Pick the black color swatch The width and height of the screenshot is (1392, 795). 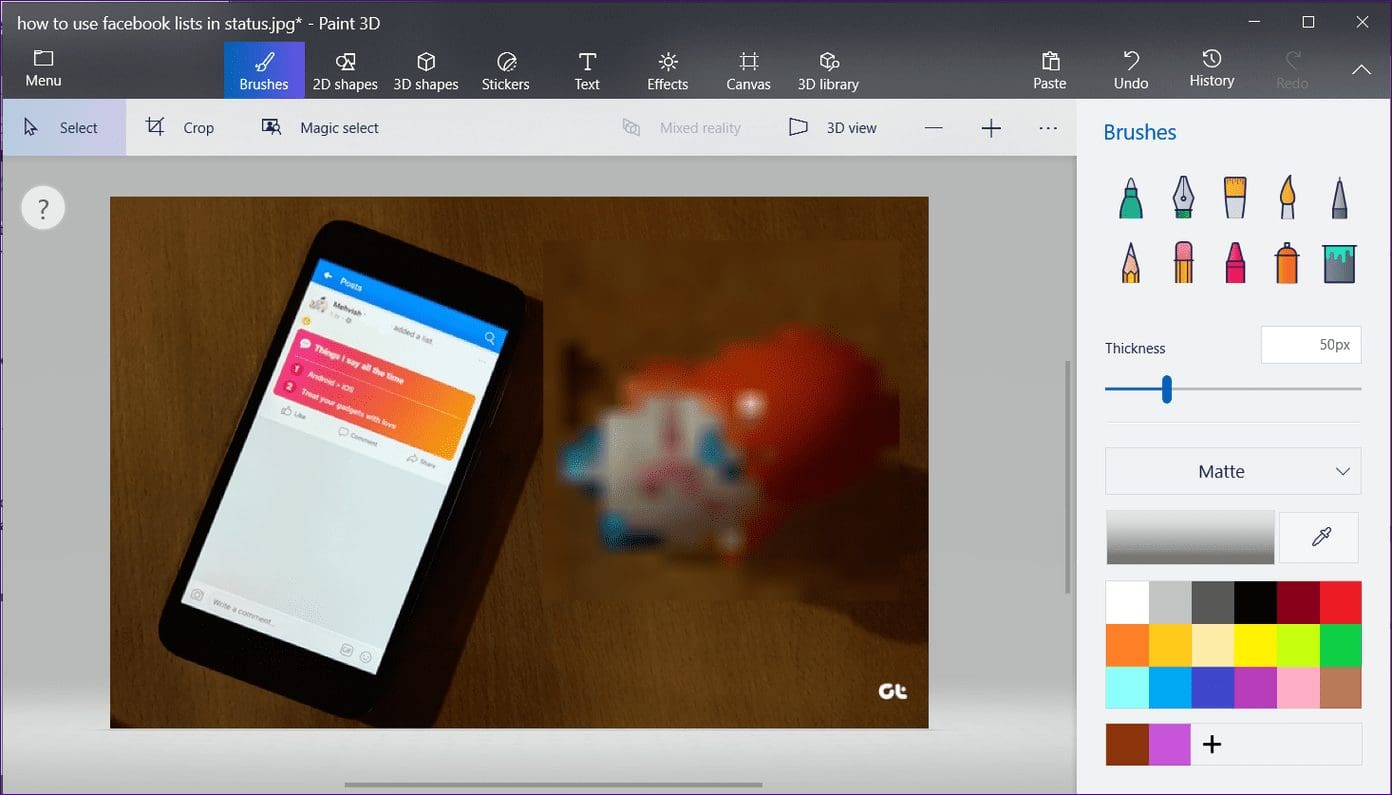1255,602
